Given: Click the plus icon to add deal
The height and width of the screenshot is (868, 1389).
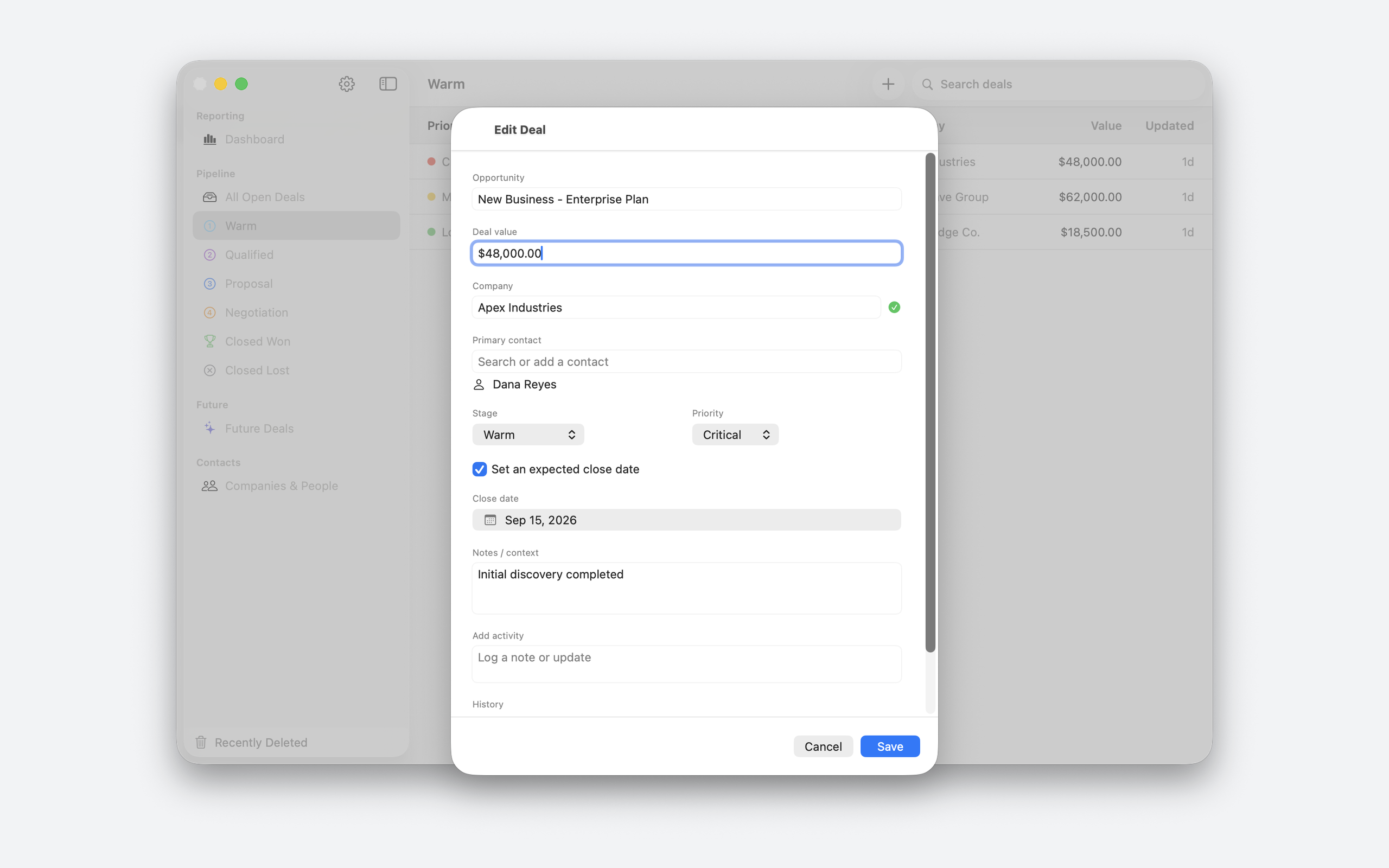Looking at the screenshot, I should coord(888,85).
